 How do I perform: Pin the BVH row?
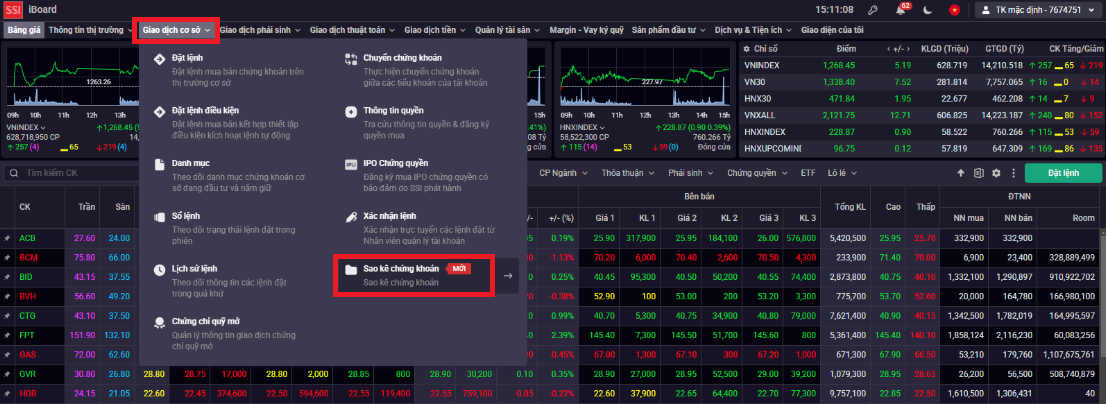tap(7, 296)
